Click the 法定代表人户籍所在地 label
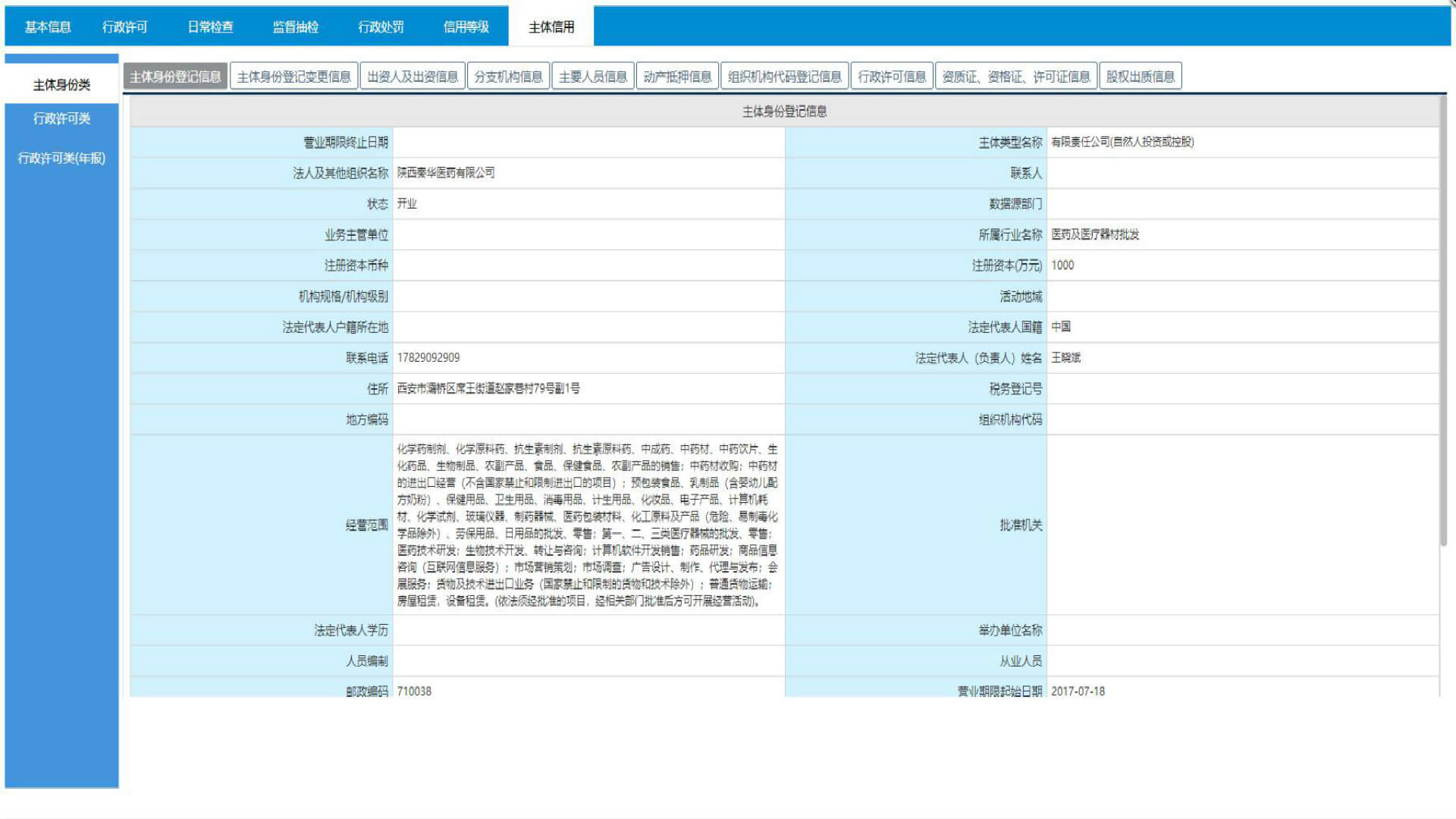1456x819 pixels. [335, 328]
